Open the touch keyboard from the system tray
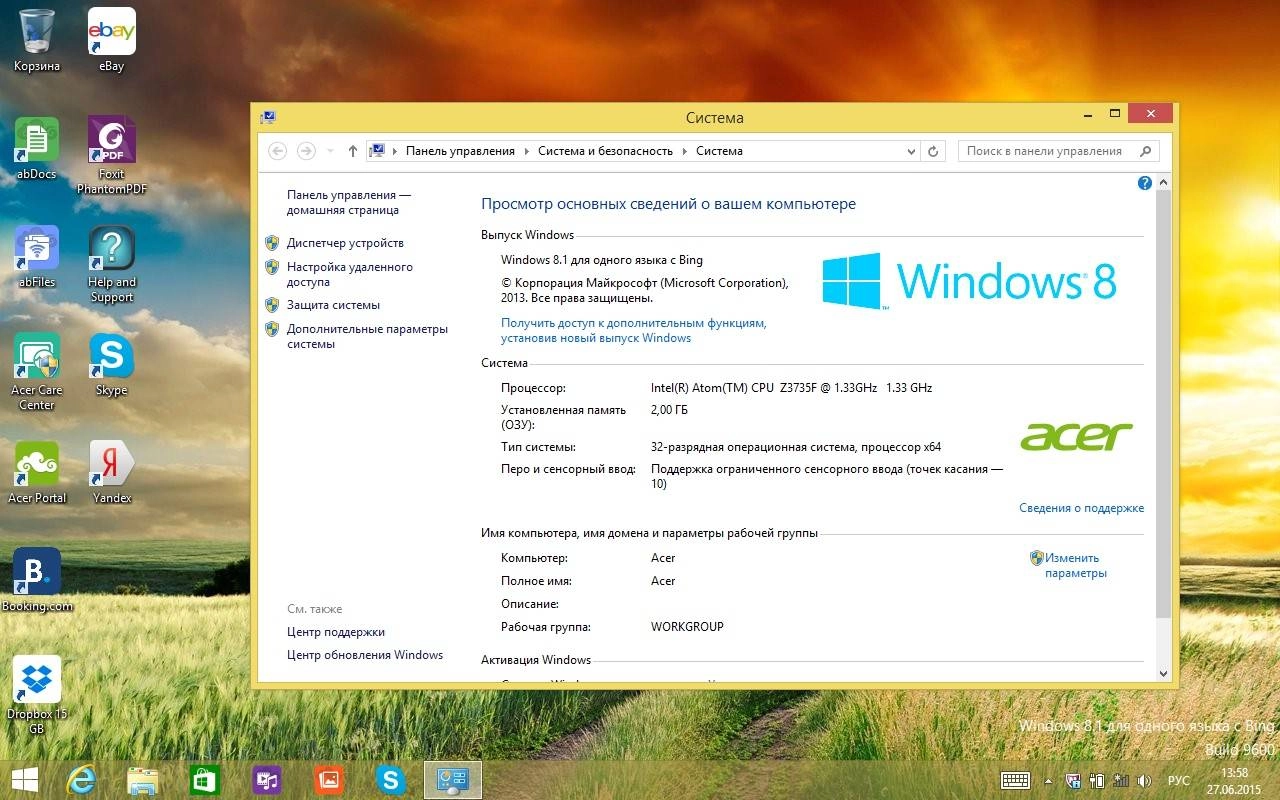Image resolution: width=1280 pixels, height=800 pixels. tap(1016, 780)
